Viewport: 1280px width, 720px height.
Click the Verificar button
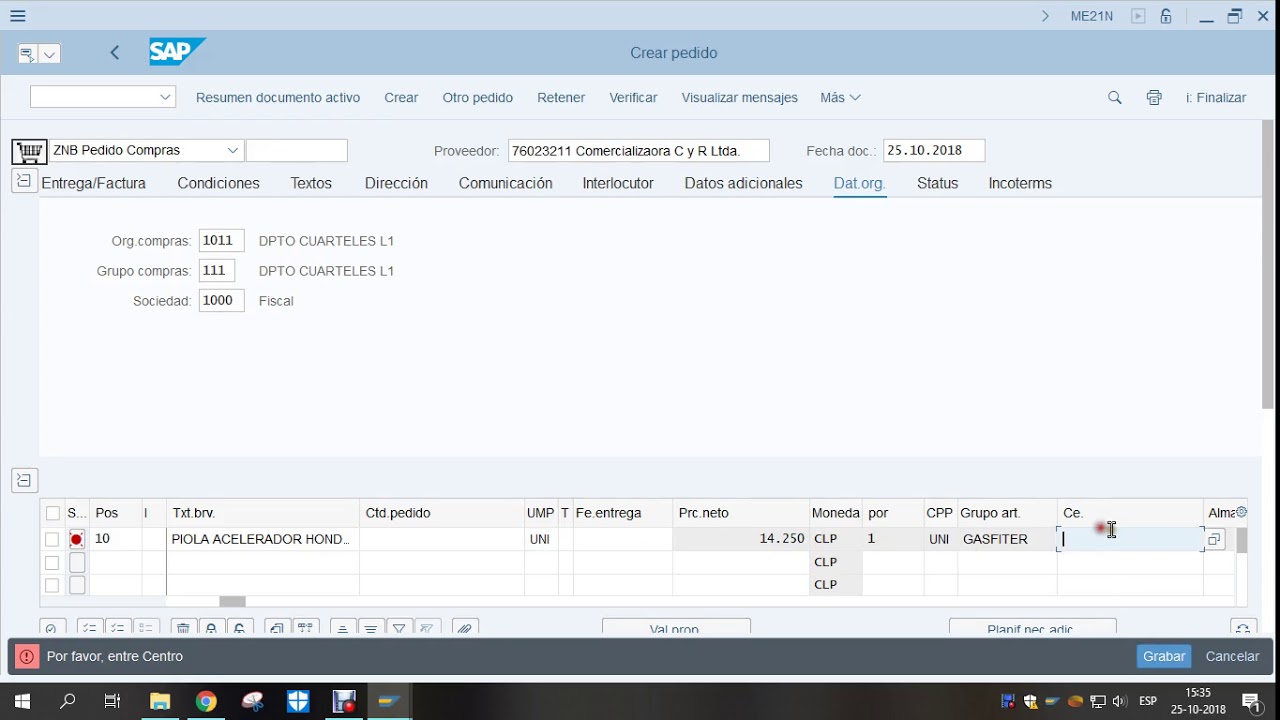tap(633, 97)
